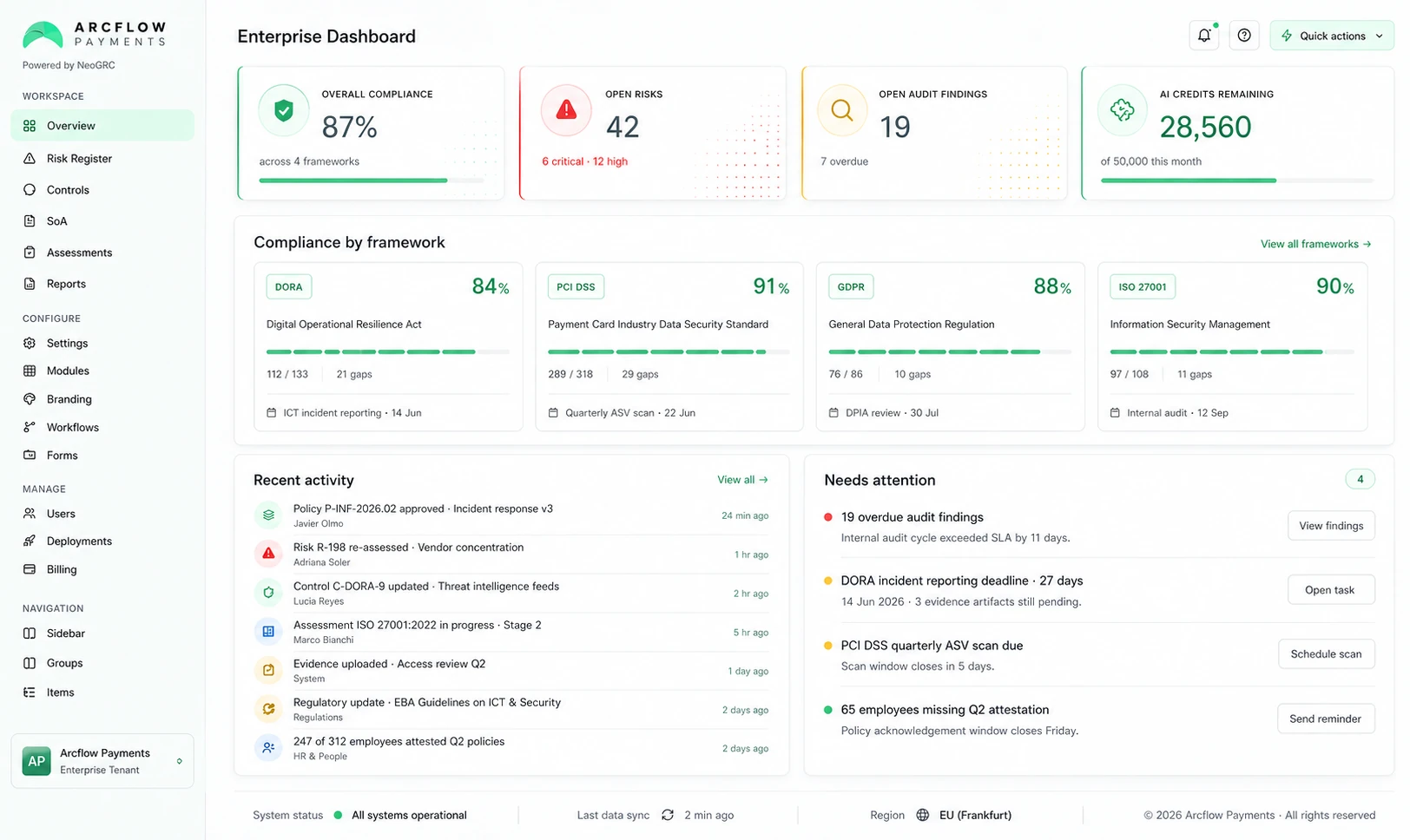This screenshot has height=840, width=1410.
Task: Click the magnifier icon on Open Audit Findings
Action: tap(842, 110)
